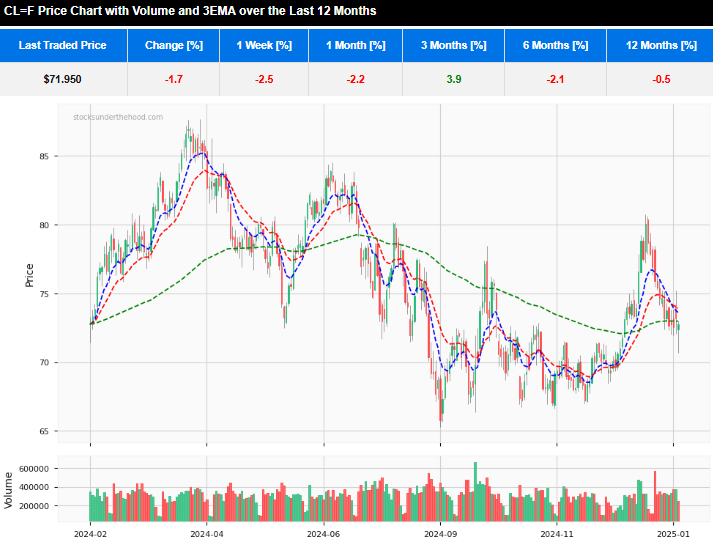
Task: Click the 2024-06 date axis label
Action: pos(323,534)
